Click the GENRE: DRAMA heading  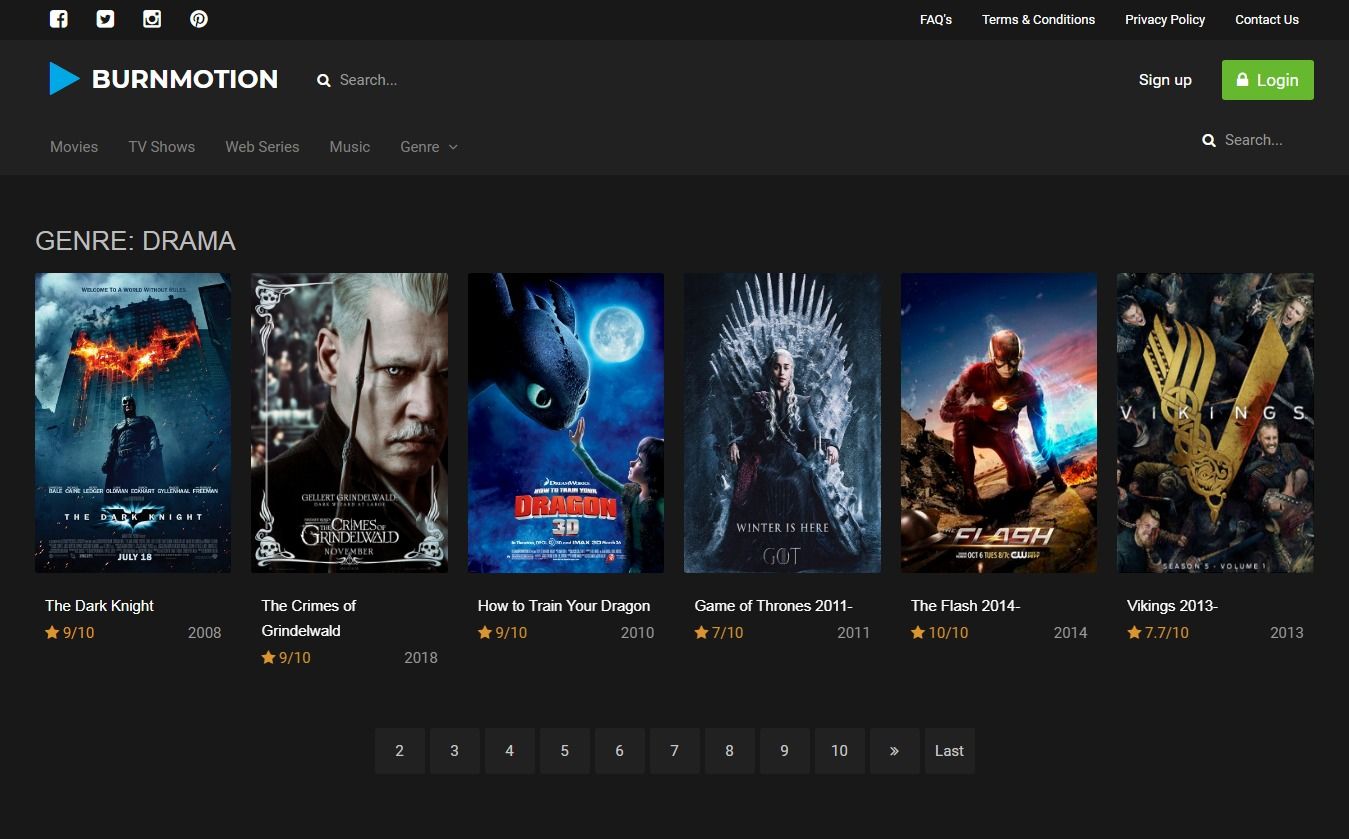[x=135, y=241]
